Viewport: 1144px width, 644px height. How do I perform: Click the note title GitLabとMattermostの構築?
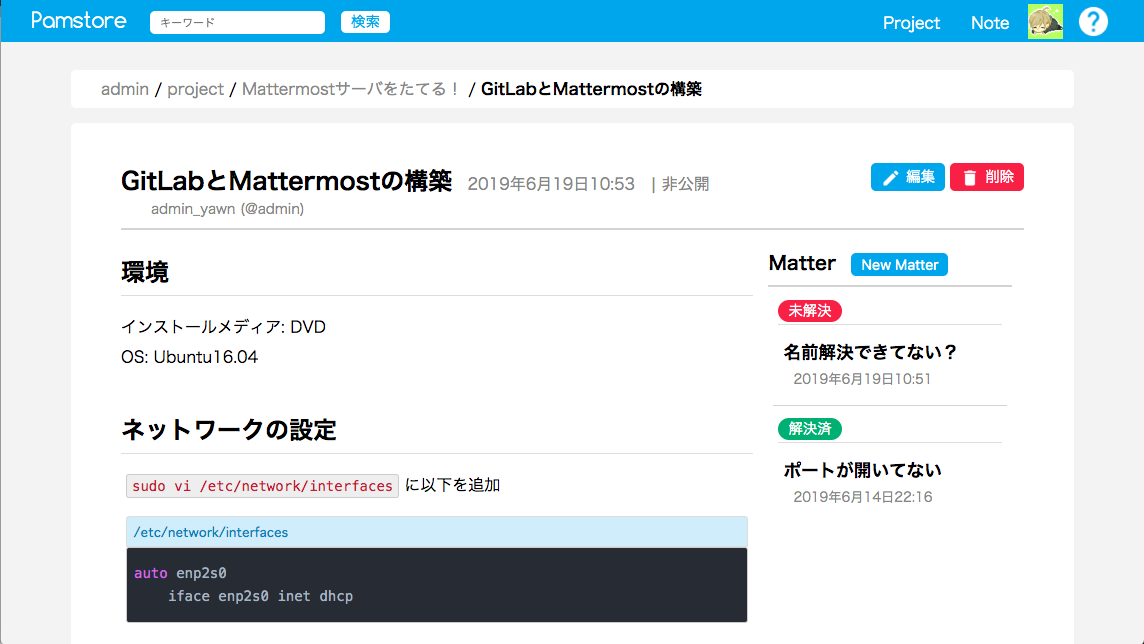(x=287, y=181)
